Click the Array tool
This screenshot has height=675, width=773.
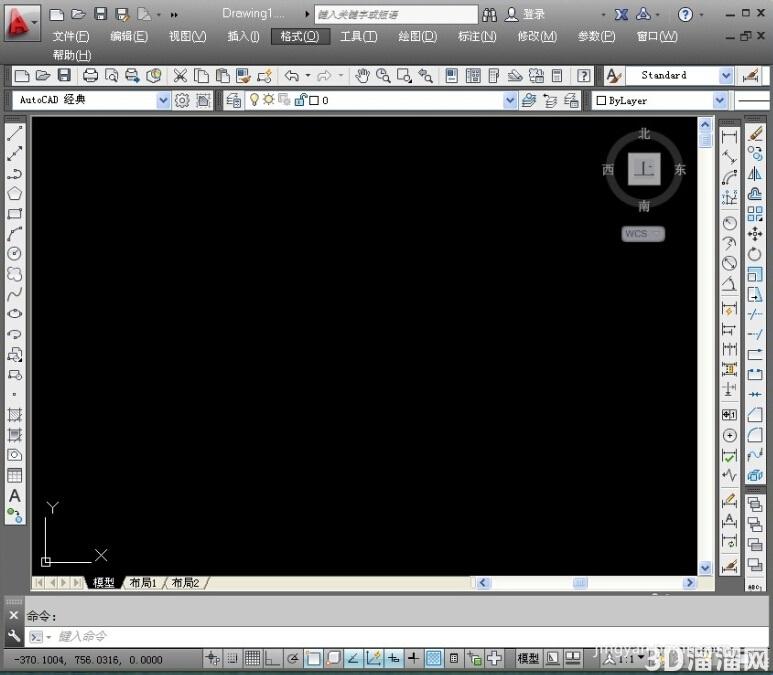(755, 214)
